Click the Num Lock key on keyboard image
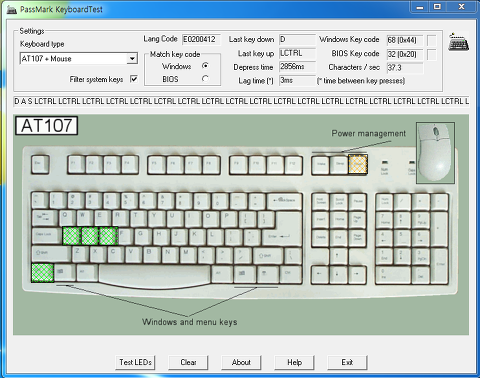Screen dimensions: 480x378 tap(385, 202)
